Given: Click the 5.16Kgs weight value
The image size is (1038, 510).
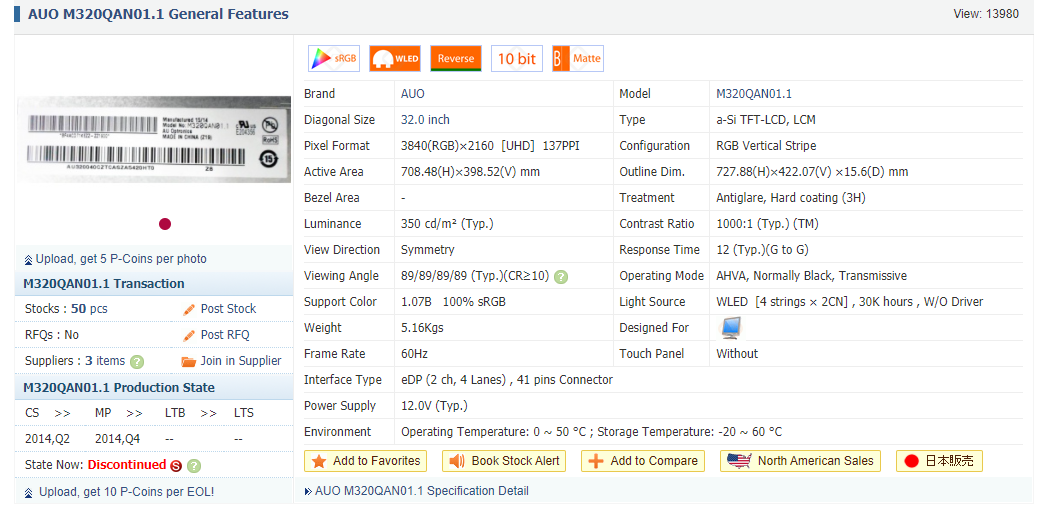Looking at the screenshot, I should (x=422, y=328).
